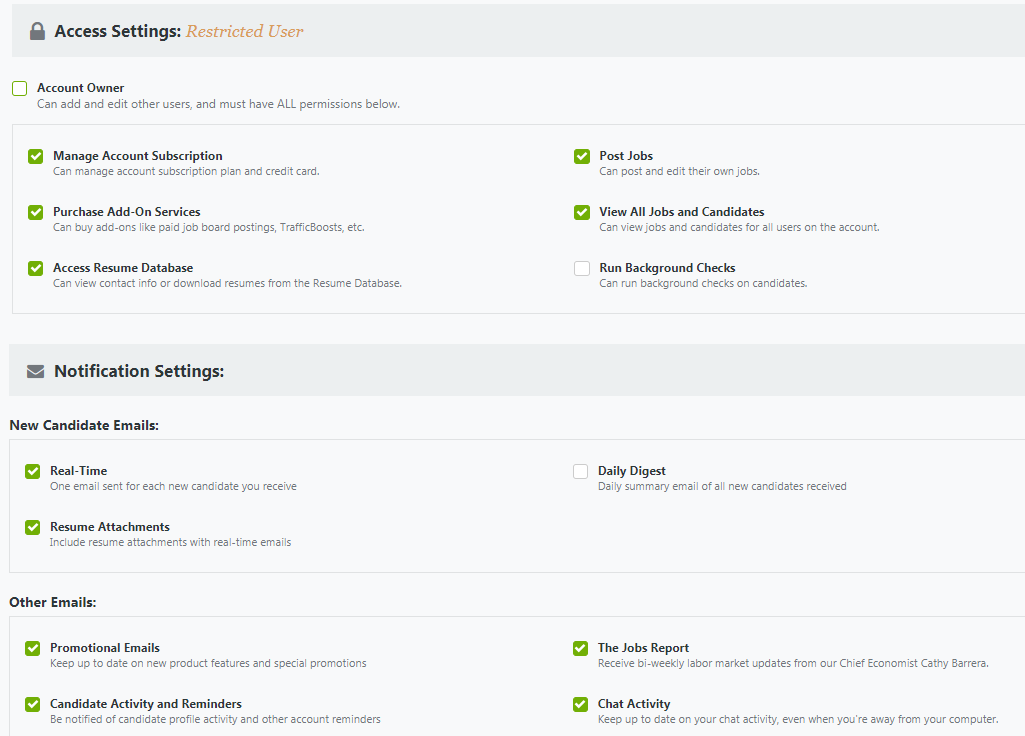Click the New Candidate Emails heading
The height and width of the screenshot is (736, 1025).
84,425
